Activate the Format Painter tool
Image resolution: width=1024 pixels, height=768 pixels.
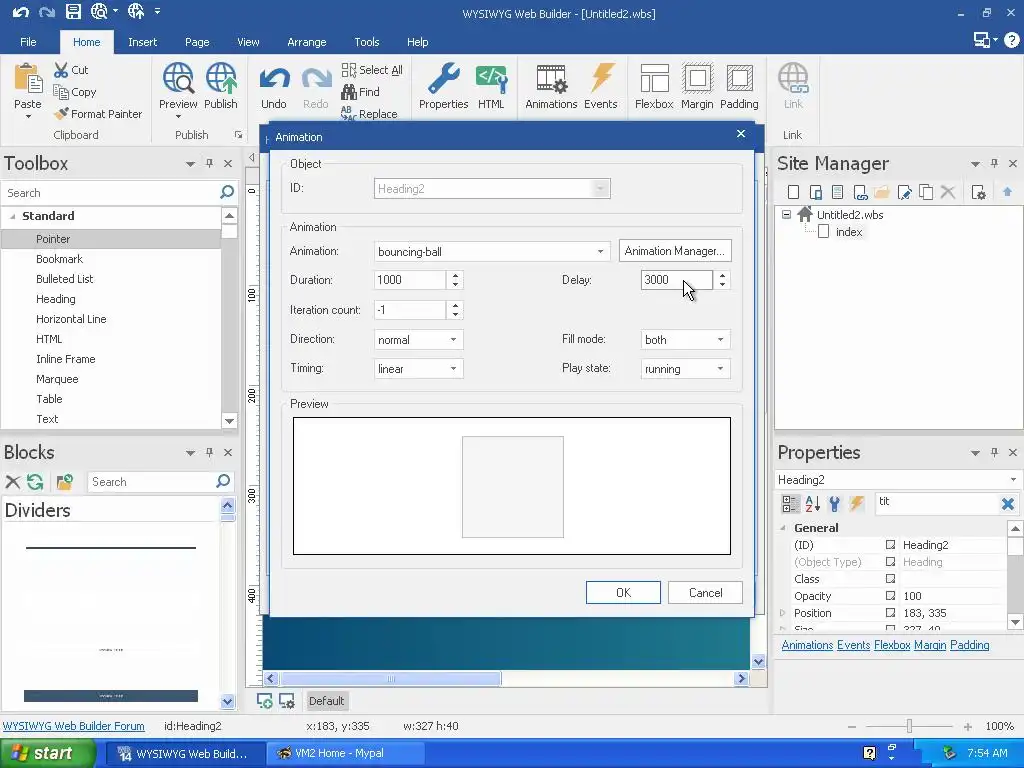pyautogui.click(x=98, y=114)
